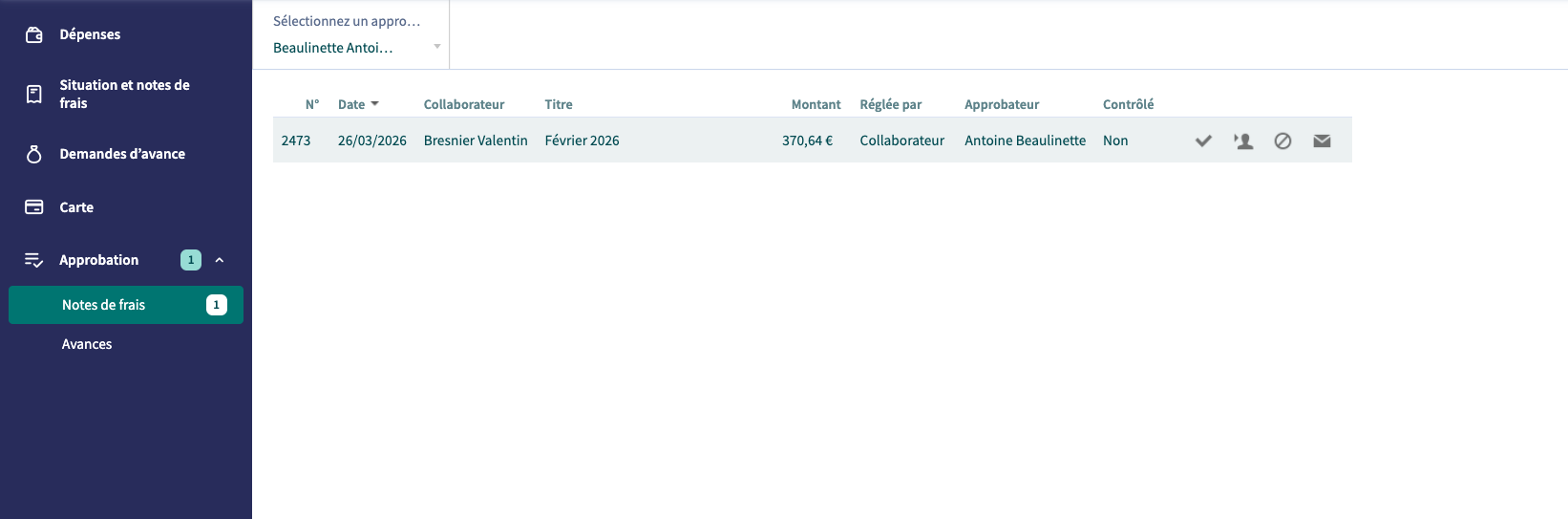The width and height of the screenshot is (1568, 519).
Task: Click the Titre column header
Action: [x=559, y=104]
